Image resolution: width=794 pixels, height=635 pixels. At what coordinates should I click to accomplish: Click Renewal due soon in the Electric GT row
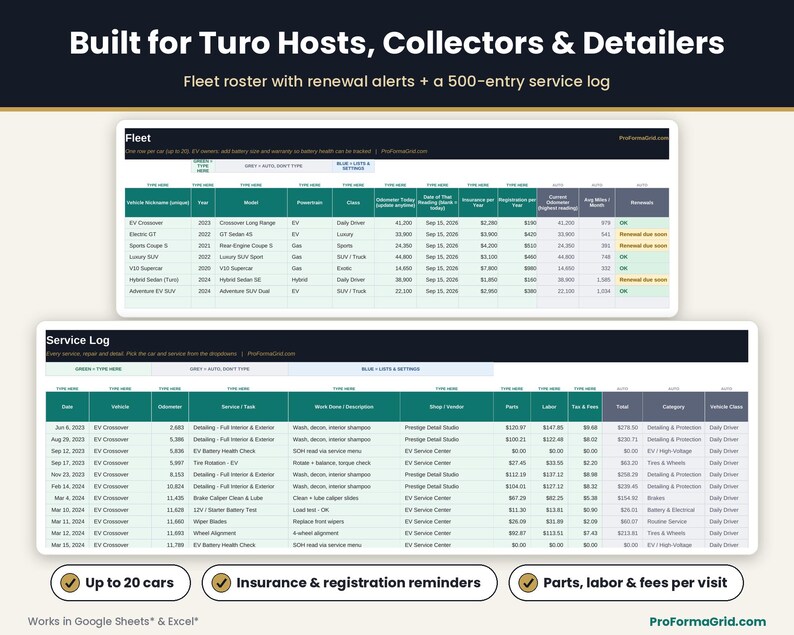coord(643,234)
